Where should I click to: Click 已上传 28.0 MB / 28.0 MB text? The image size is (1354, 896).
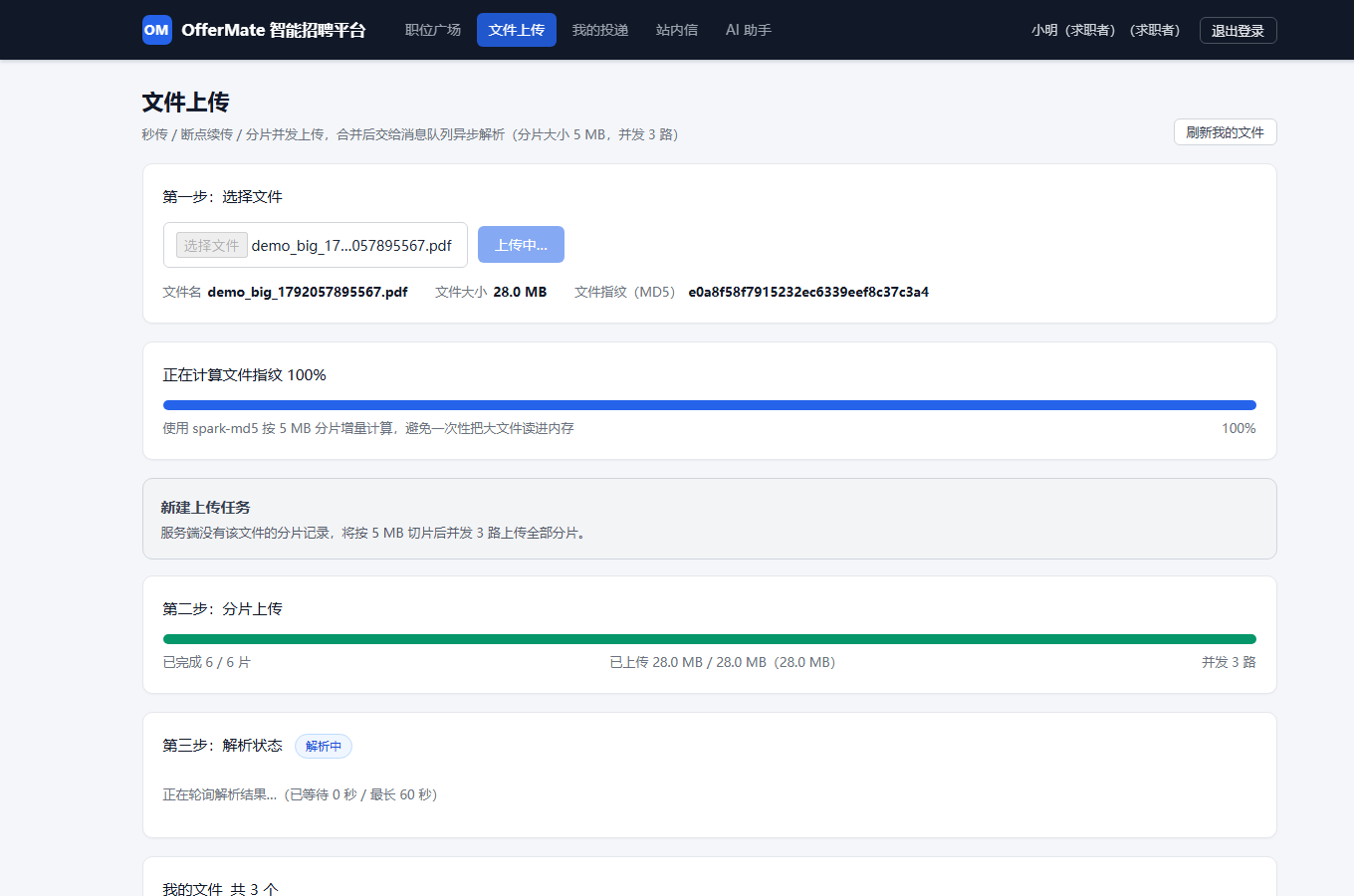pyautogui.click(x=723, y=662)
